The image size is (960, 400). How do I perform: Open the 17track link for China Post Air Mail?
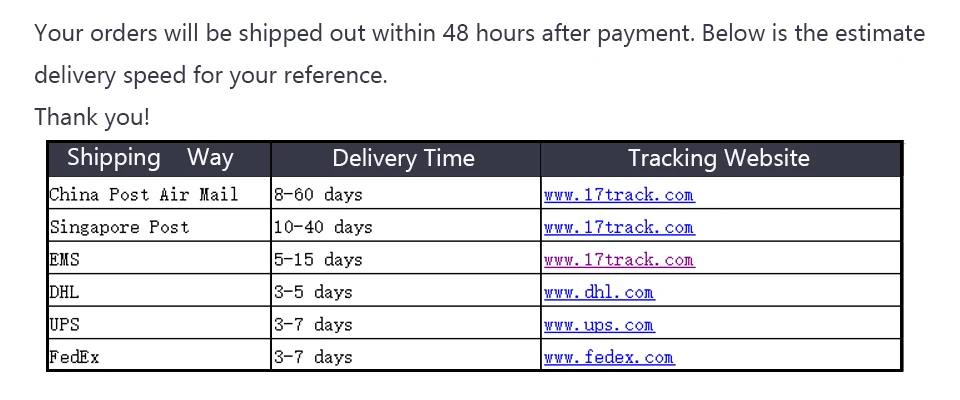coord(619,195)
